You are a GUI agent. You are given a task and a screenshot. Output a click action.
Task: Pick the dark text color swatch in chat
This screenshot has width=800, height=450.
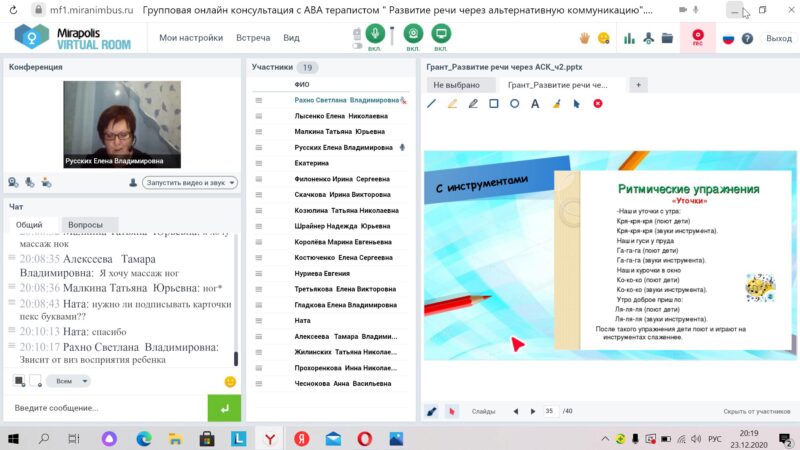point(19,381)
